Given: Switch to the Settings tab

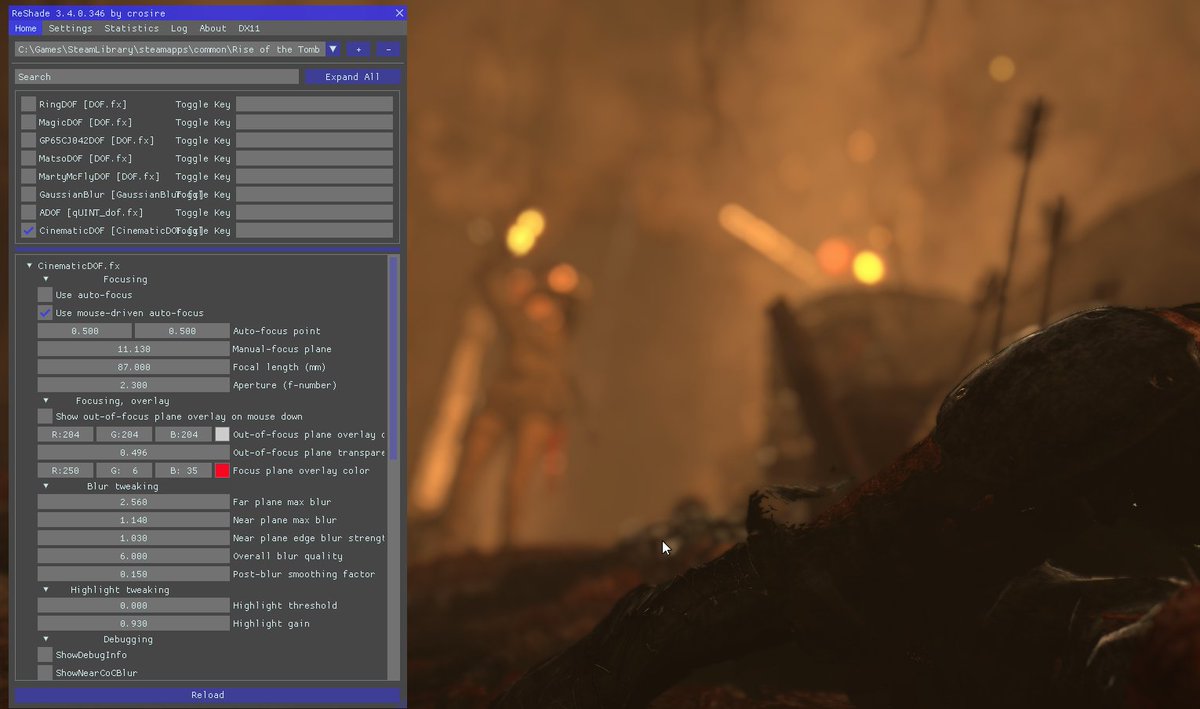Looking at the screenshot, I should (x=70, y=29).
